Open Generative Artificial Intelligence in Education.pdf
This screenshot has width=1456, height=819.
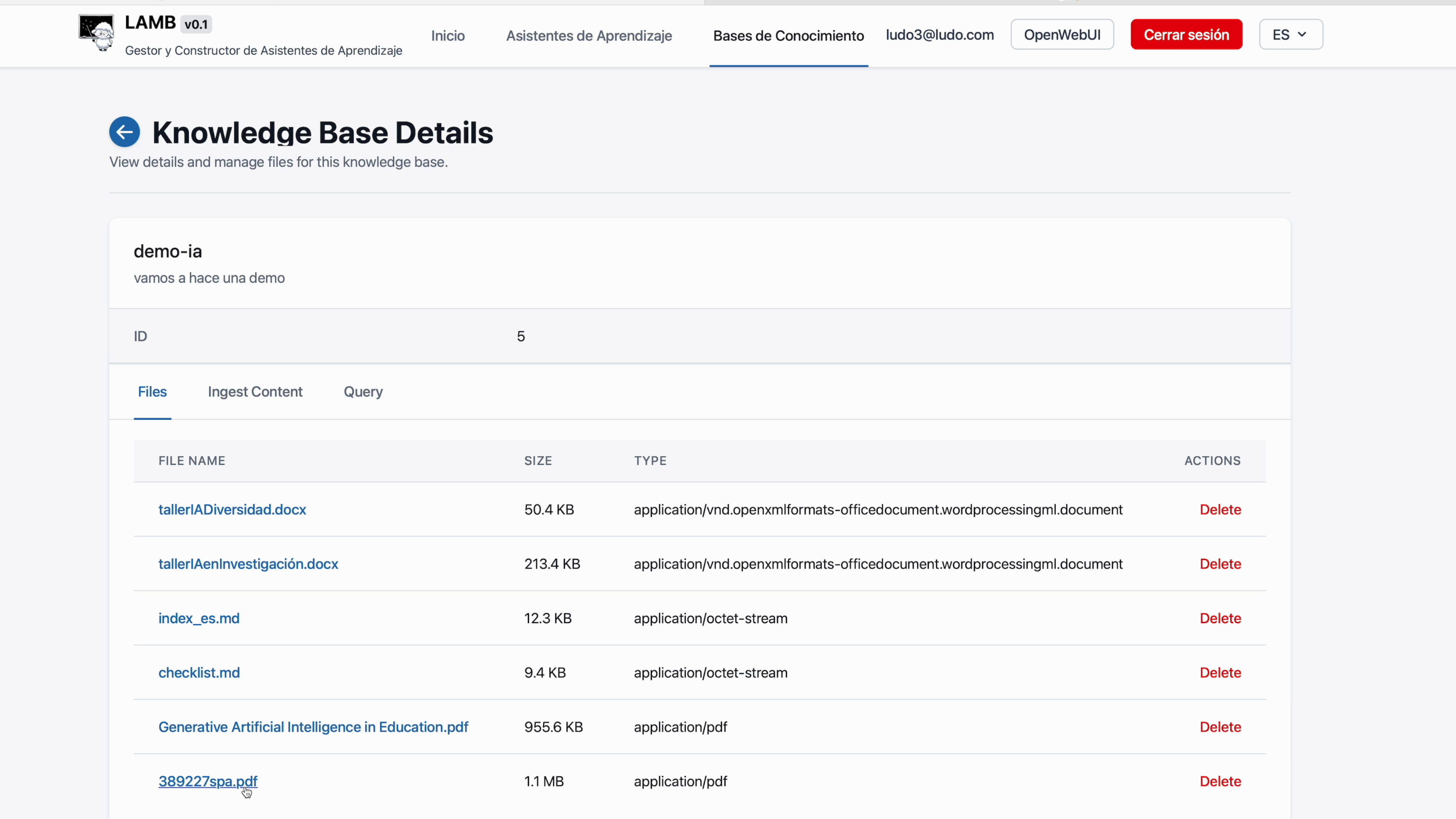(312, 727)
